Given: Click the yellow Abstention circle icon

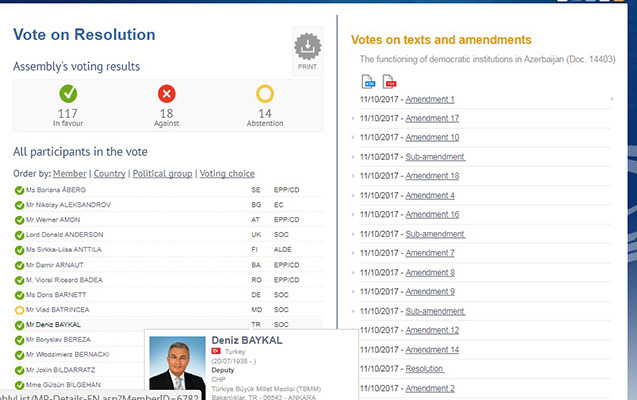Looking at the screenshot, I should [x=264, y=95].
